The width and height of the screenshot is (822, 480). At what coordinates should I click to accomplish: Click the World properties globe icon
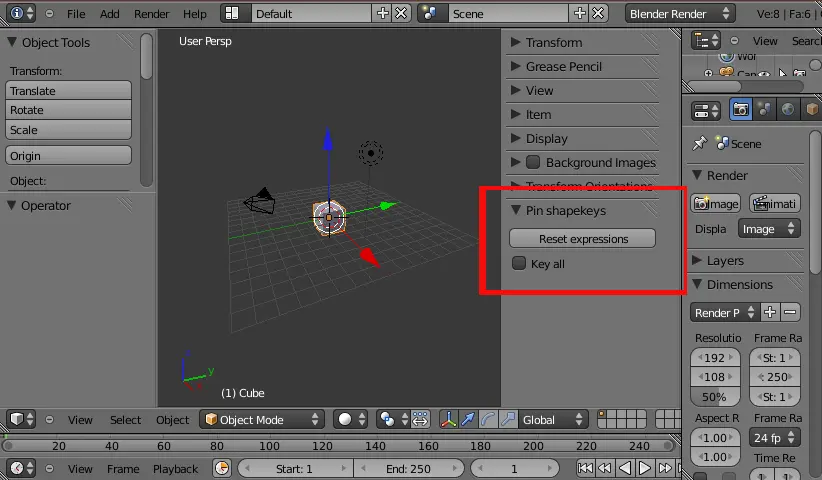point(789,109)
